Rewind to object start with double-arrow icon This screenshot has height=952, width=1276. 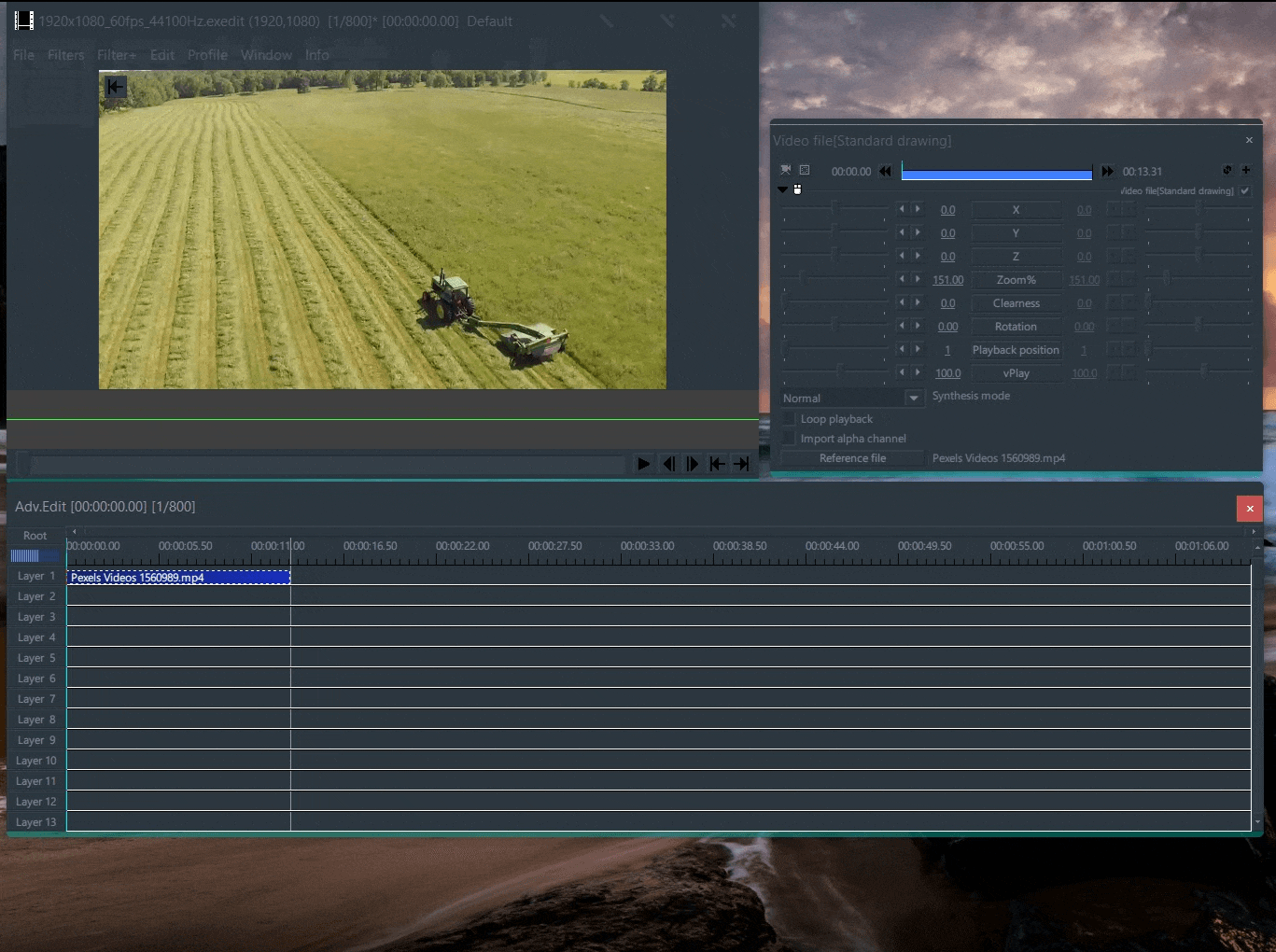(x=885, y=172)
